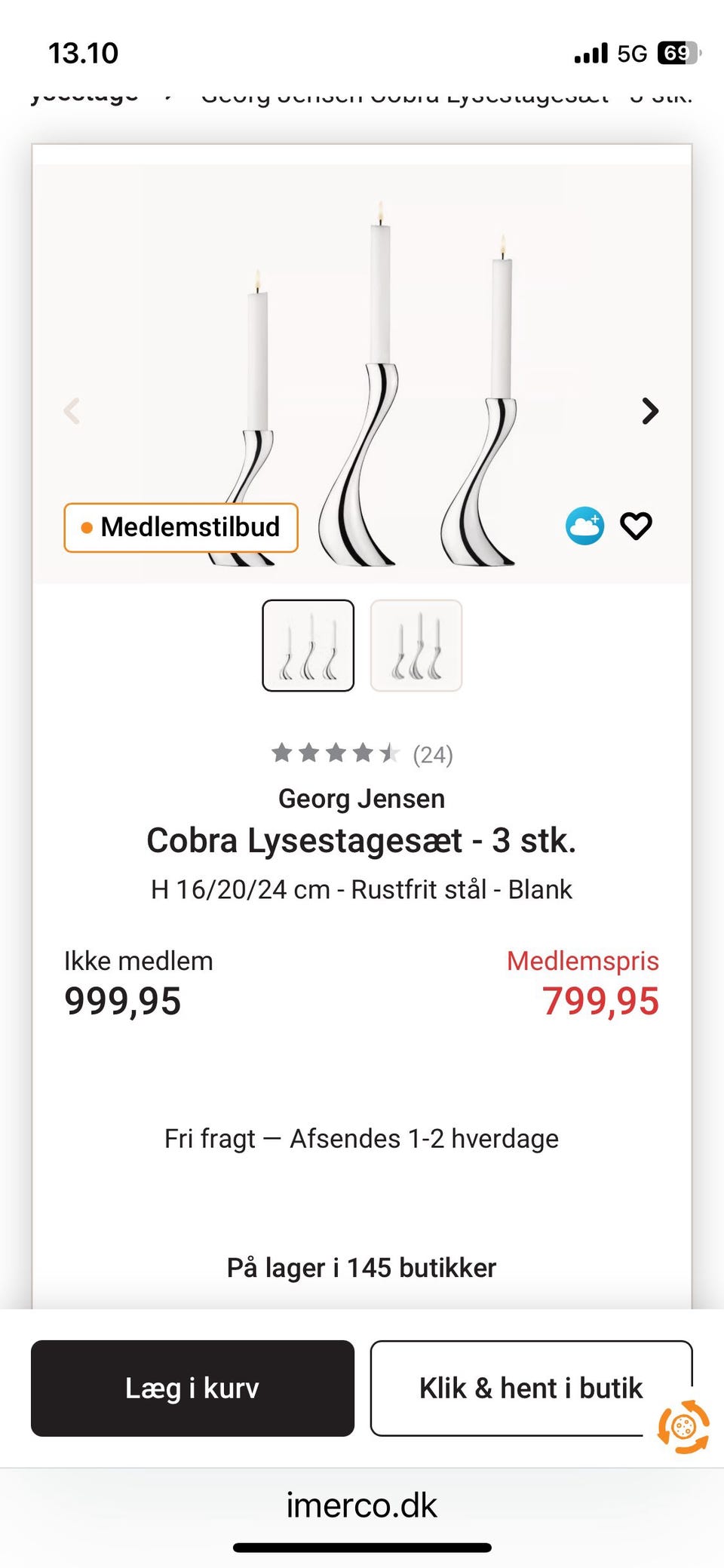Open the Lysestage breadcrumb category

click(83, 94)
